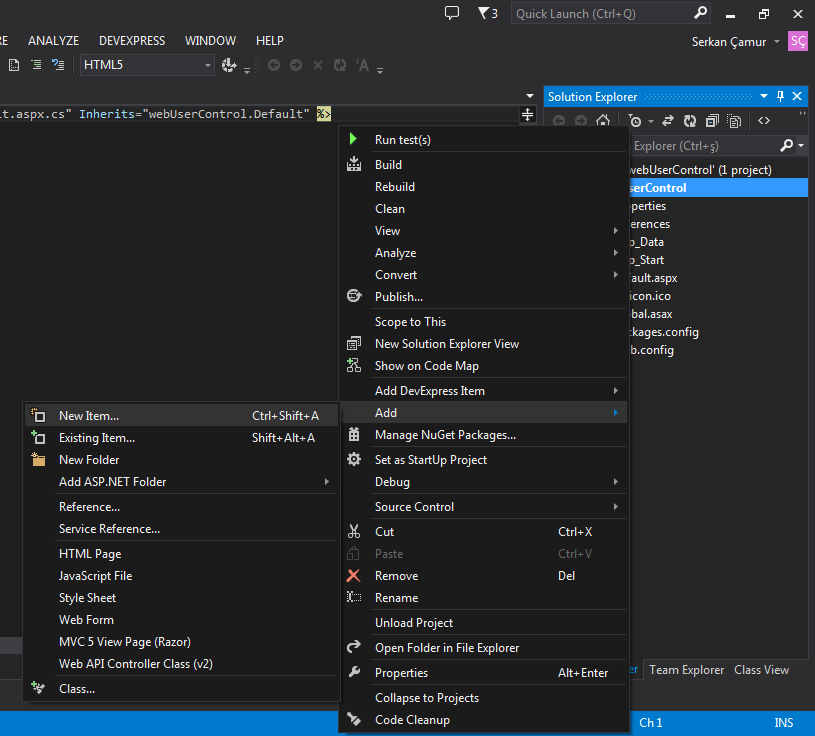The height and width of the screenshot is (736, 815).
Task: Click Collapse All icon in Solution Explorer
Action: (x=712, y=121)
